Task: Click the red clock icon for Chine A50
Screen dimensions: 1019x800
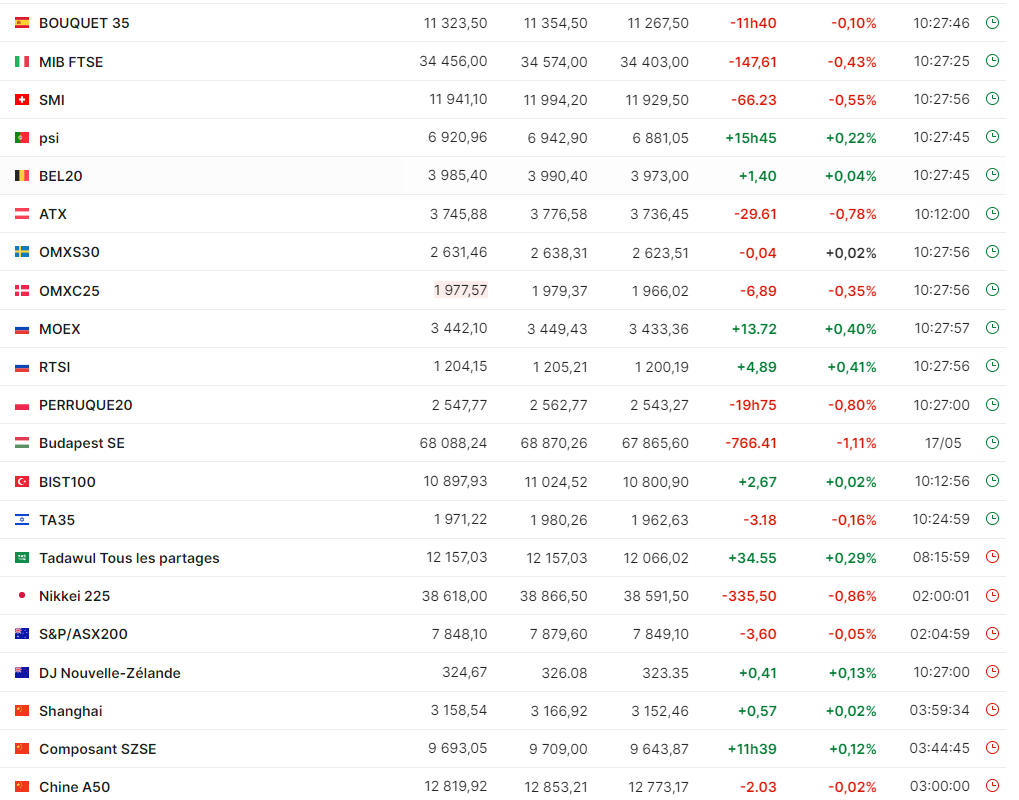Action: point(992,786)
